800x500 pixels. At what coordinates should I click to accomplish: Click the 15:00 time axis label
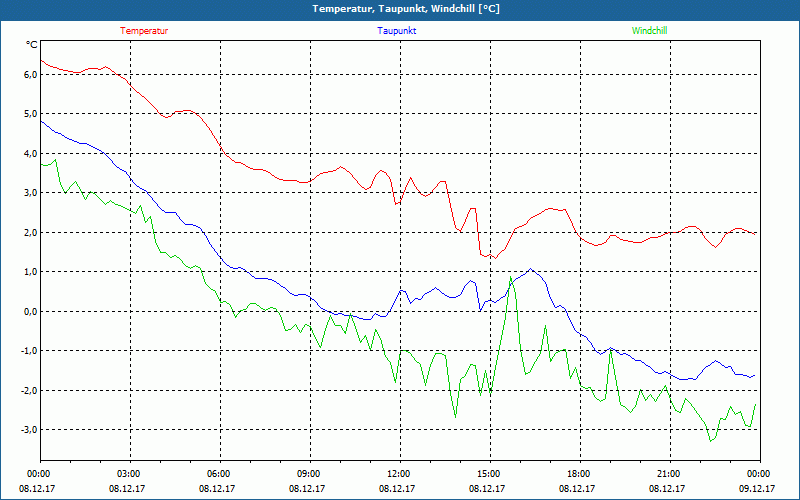490,474
